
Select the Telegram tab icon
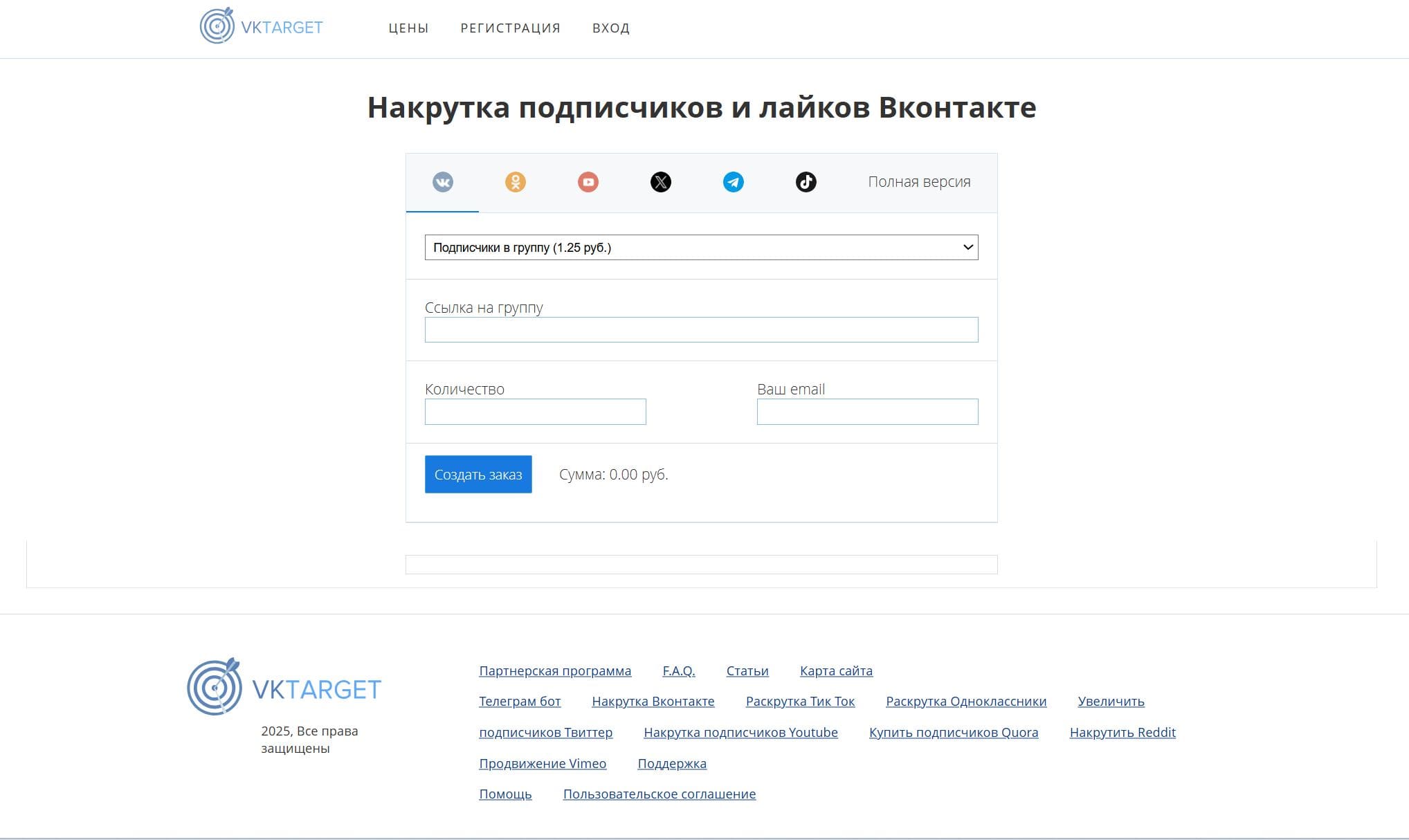click(x=734, y=182)
